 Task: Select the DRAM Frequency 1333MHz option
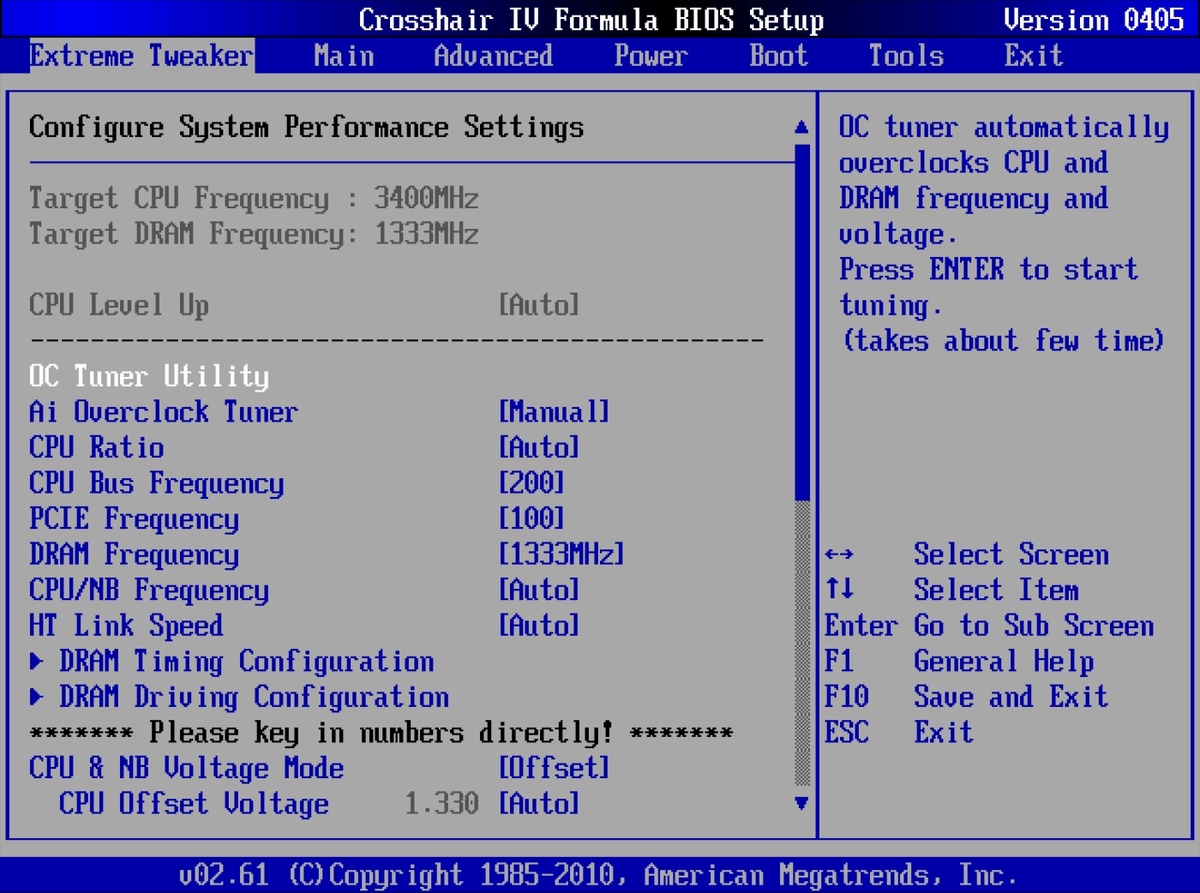click(560, 555)
